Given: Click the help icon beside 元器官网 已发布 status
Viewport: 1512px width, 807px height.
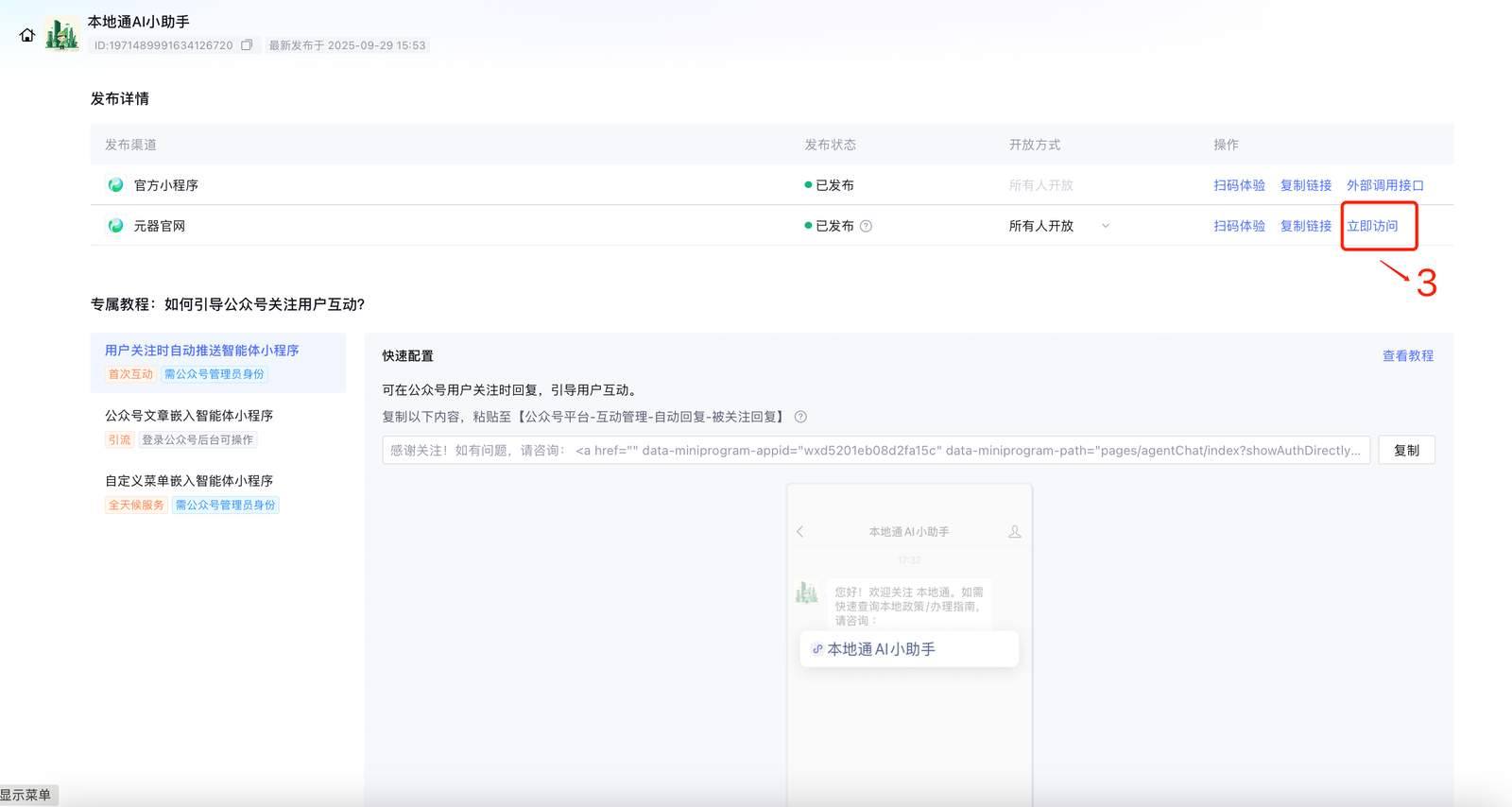Looking at the screenshot, I should [x=866, y=226].
